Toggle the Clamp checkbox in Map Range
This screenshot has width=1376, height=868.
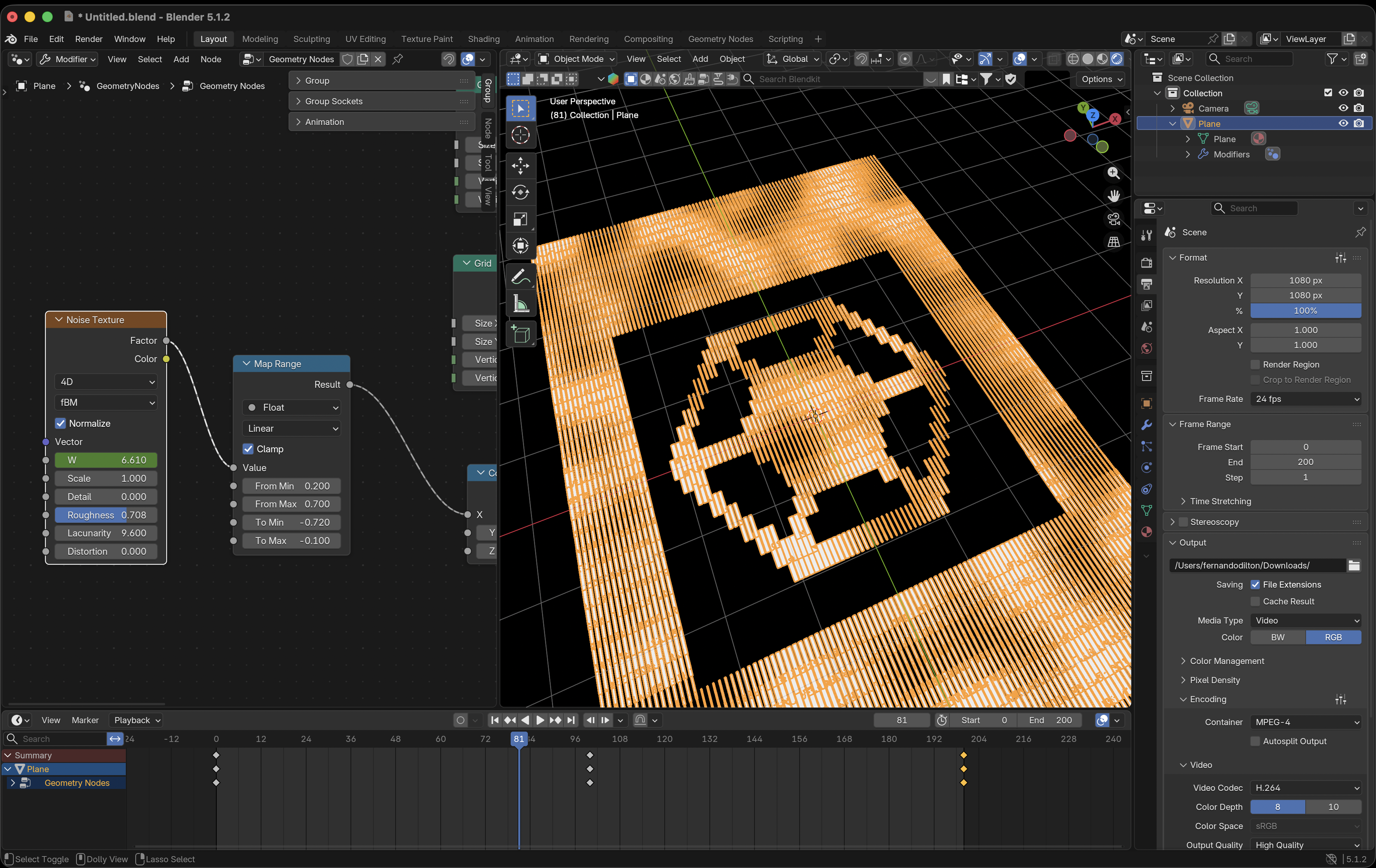(x=248, y=449)
